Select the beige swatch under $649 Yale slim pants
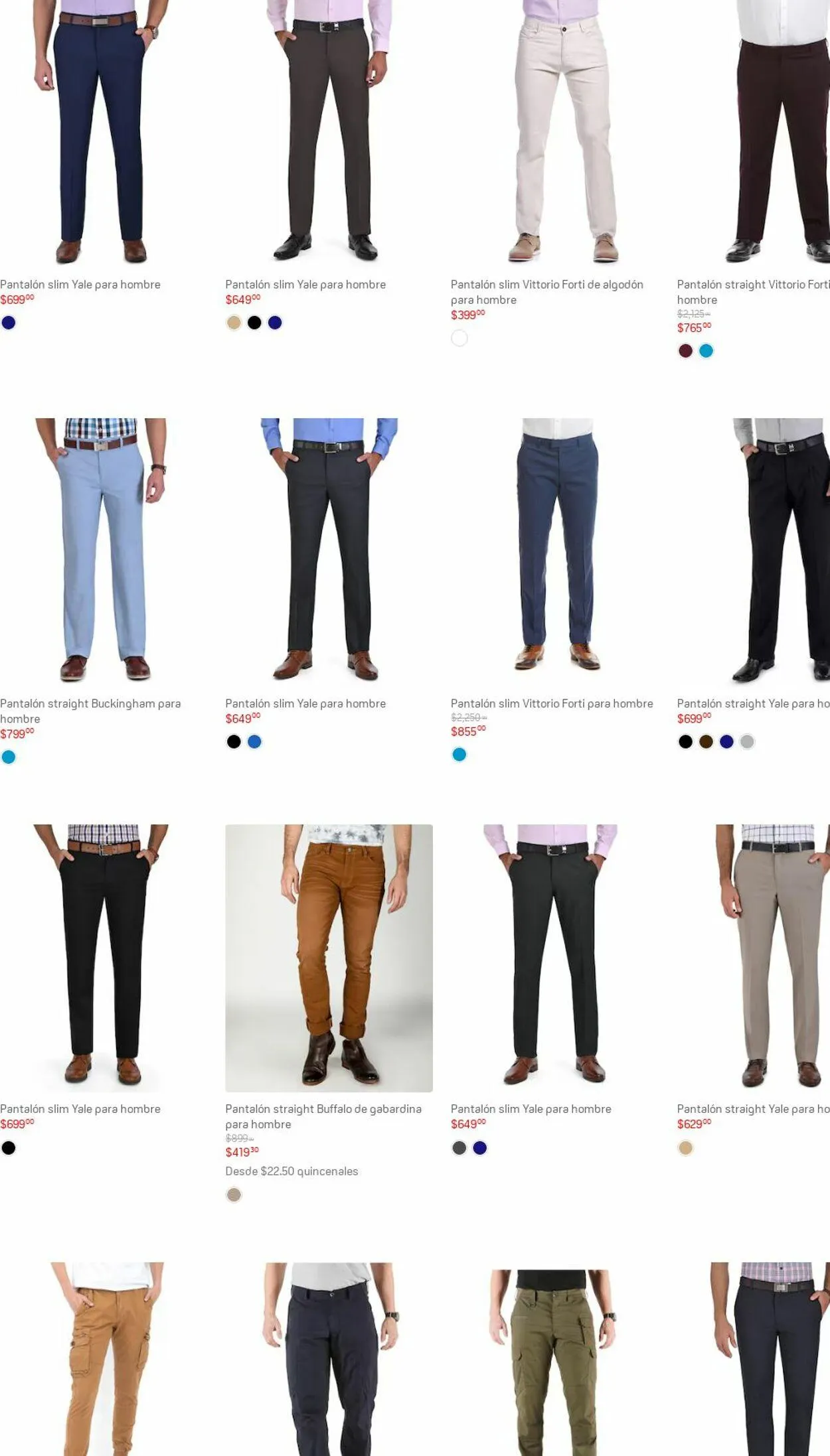 tap(234, 323)
